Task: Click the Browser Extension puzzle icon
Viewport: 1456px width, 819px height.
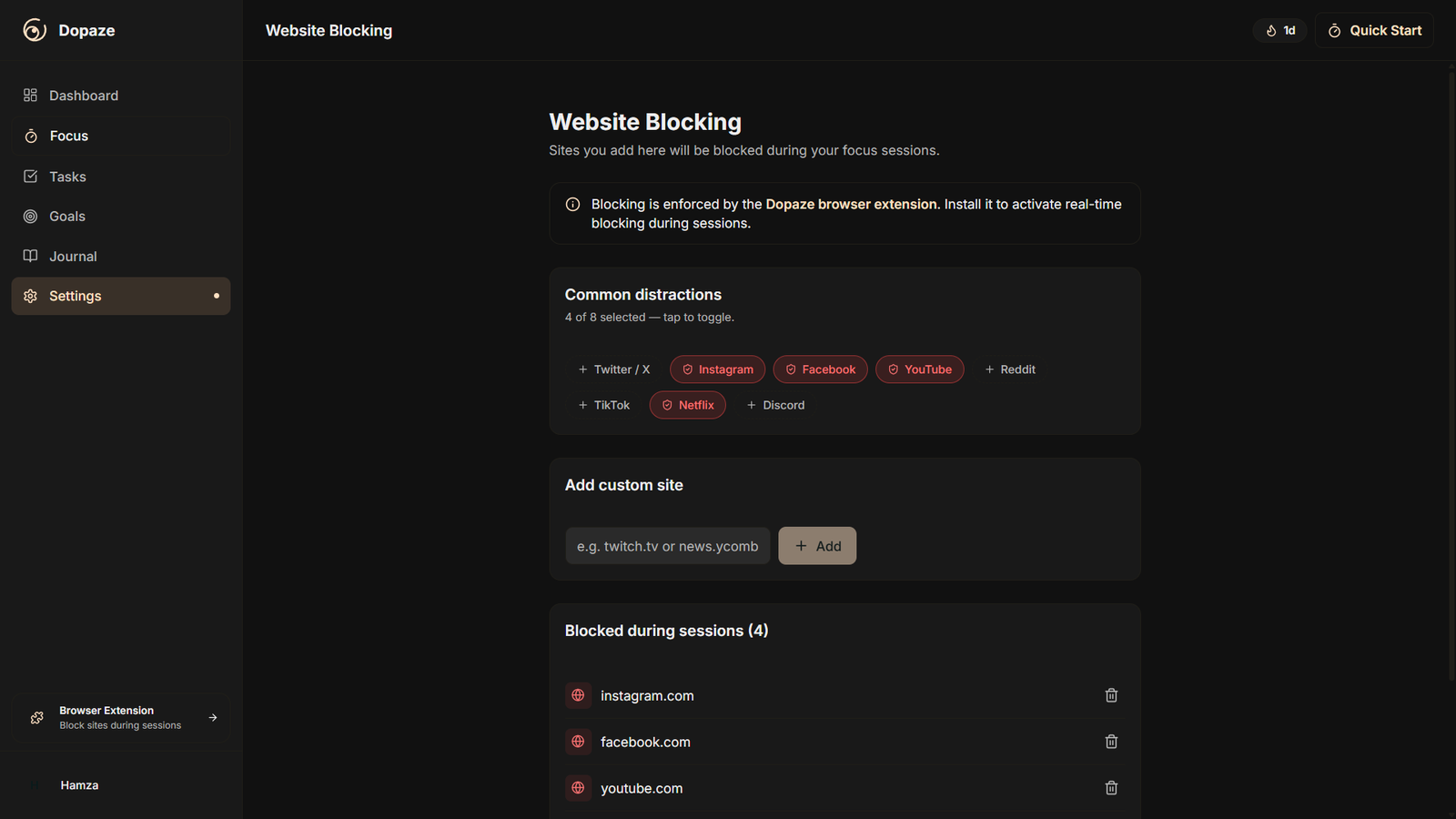Action: pos(37,718)
